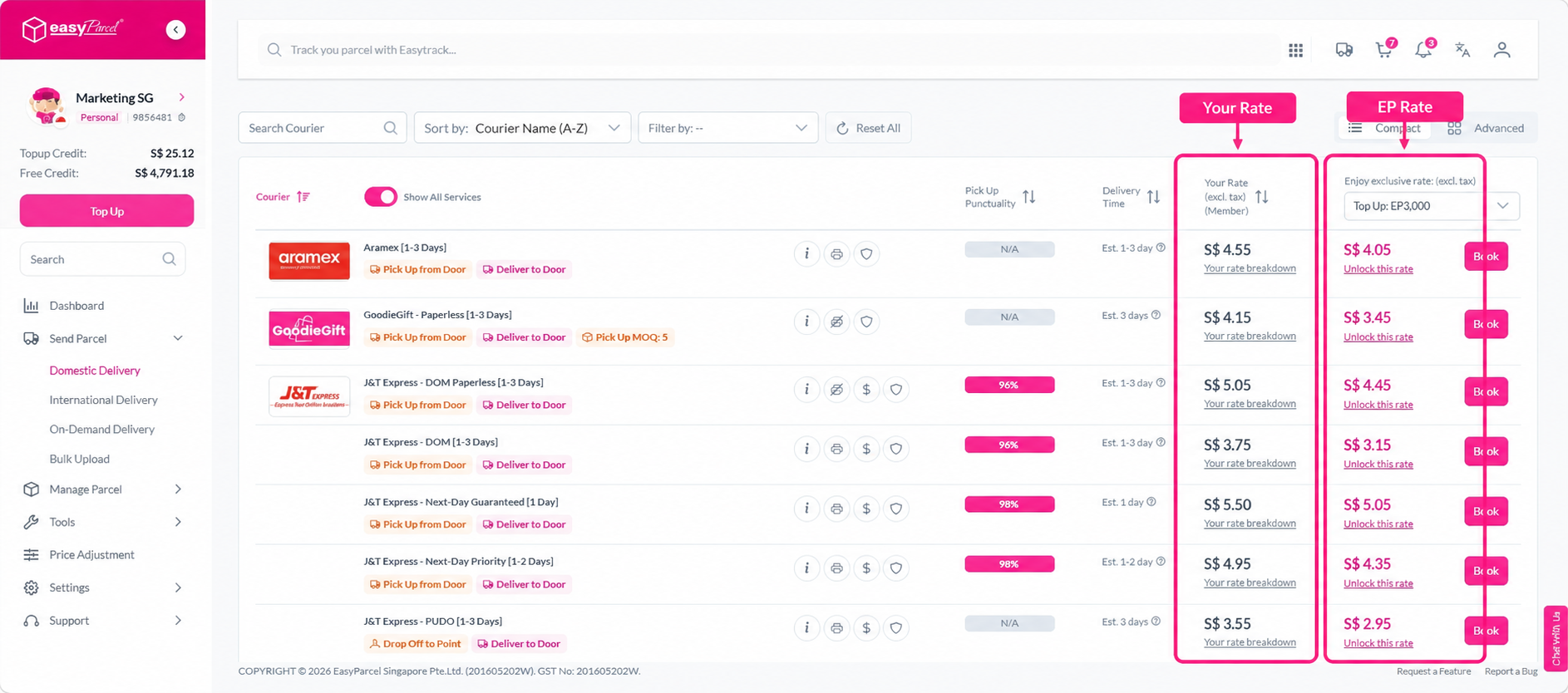
Task: Click the Search Courier input field
Action: click(x=322, y=128)
